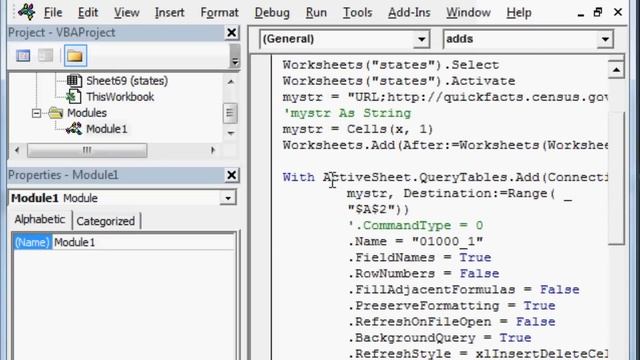640x360 pixels.
Task: Click the code window vertical scroll thumb
Action: coord(616,178)
